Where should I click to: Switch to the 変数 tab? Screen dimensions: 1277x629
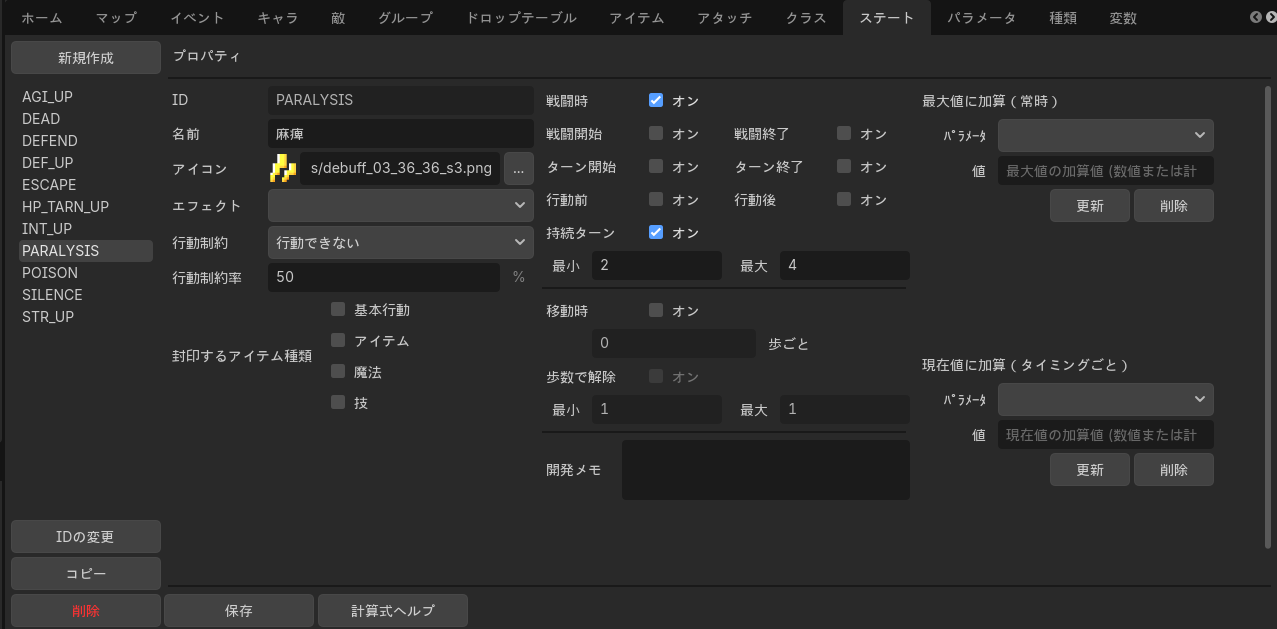(1123, 18)
